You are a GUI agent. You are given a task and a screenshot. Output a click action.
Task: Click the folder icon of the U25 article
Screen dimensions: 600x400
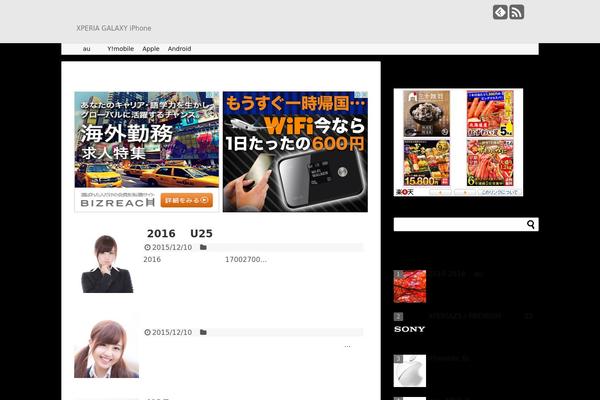pos(203,247)
